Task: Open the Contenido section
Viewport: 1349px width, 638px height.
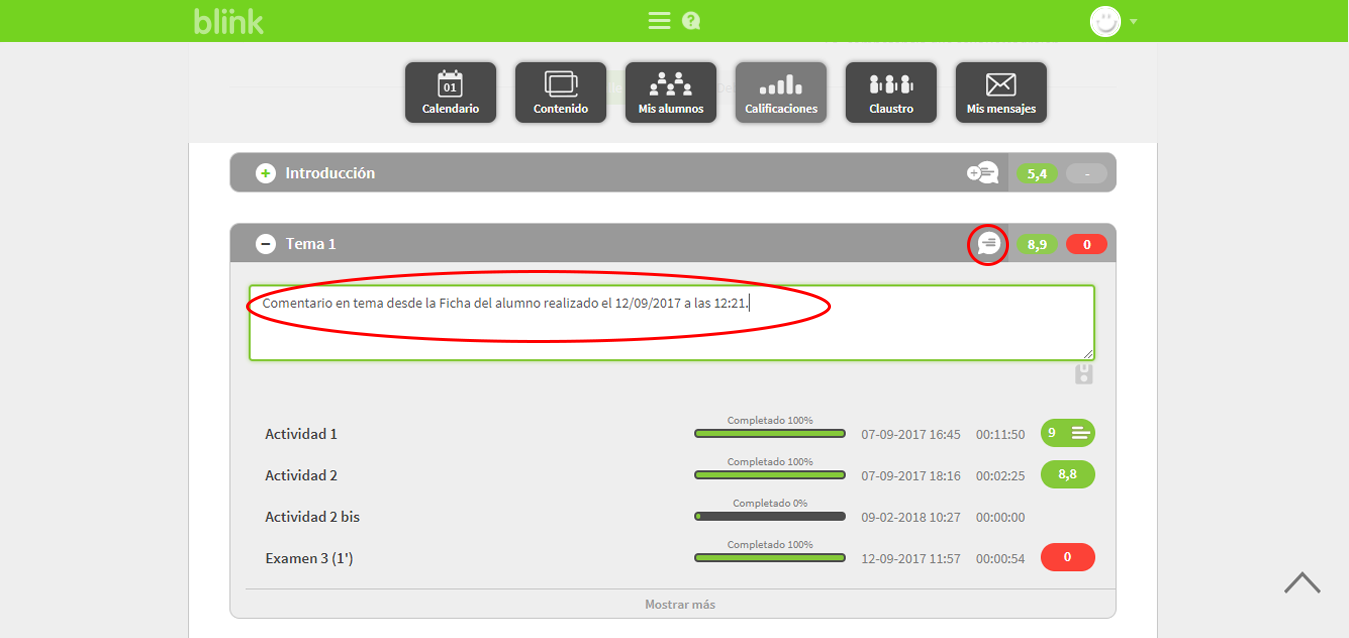Action: (x=560, y=92)
